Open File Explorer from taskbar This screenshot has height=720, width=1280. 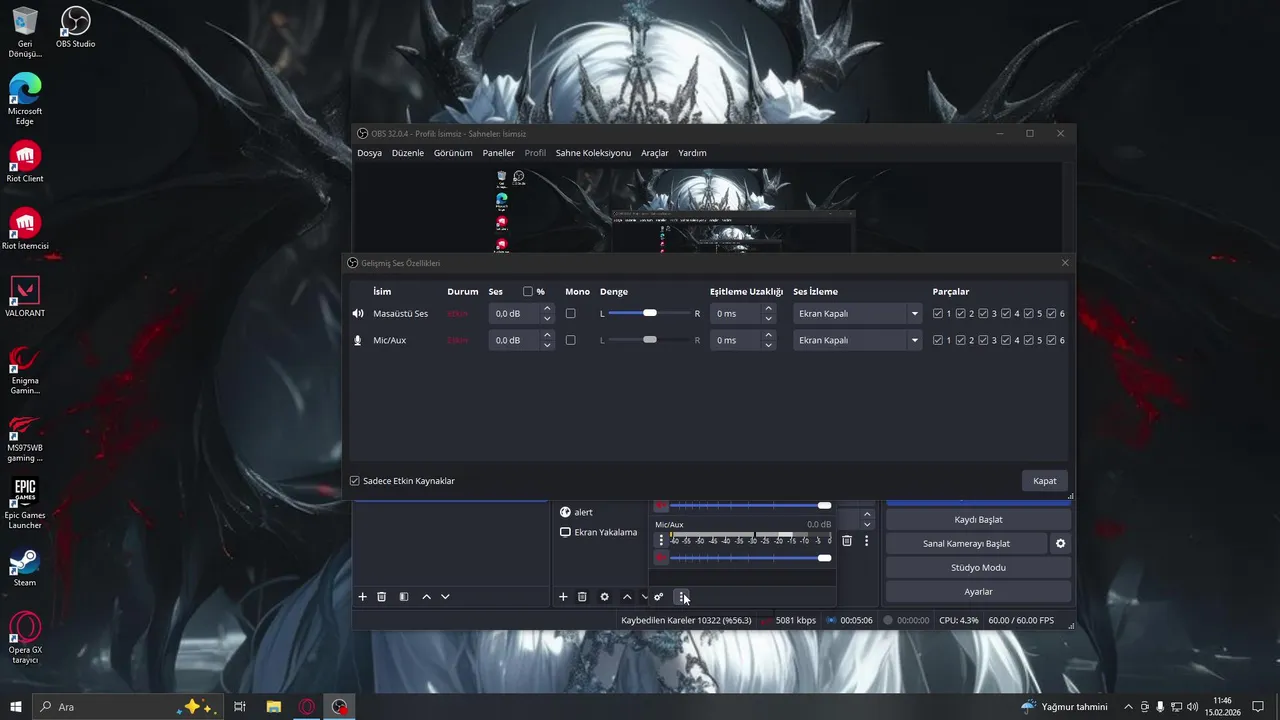click(273, 706)
